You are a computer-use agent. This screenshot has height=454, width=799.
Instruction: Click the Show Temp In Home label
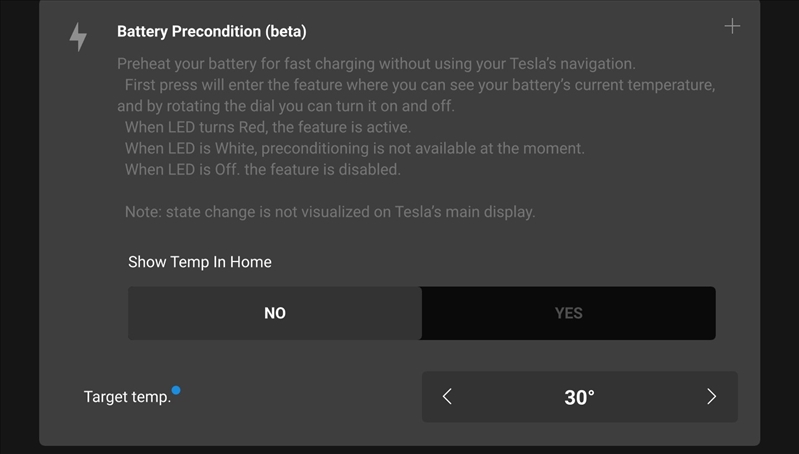coord(200,262)
